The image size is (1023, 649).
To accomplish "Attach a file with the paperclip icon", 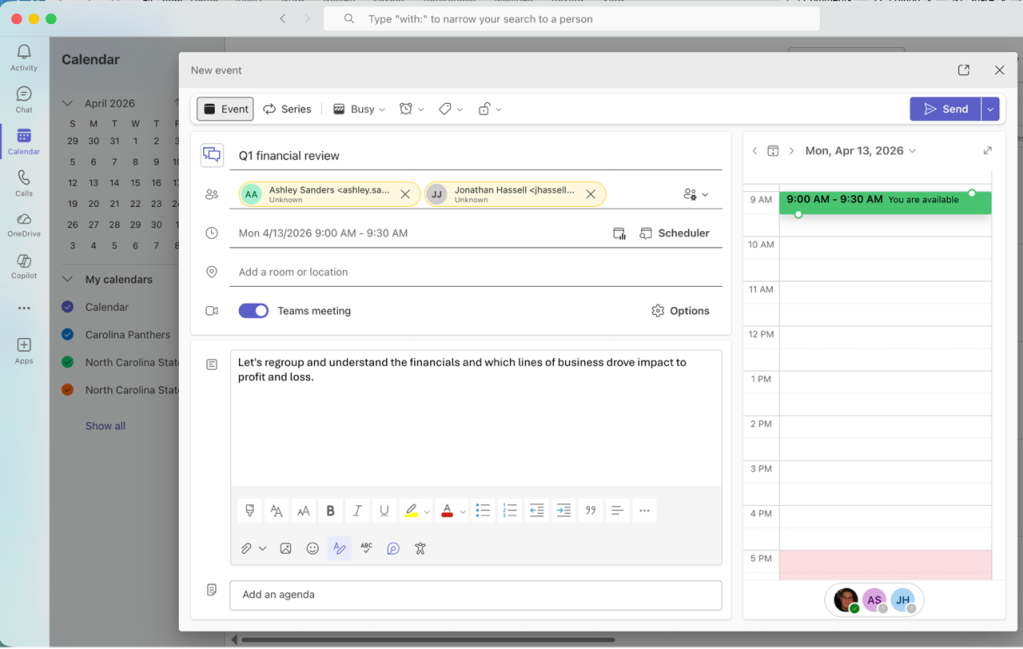I will [x=248, y=548].
